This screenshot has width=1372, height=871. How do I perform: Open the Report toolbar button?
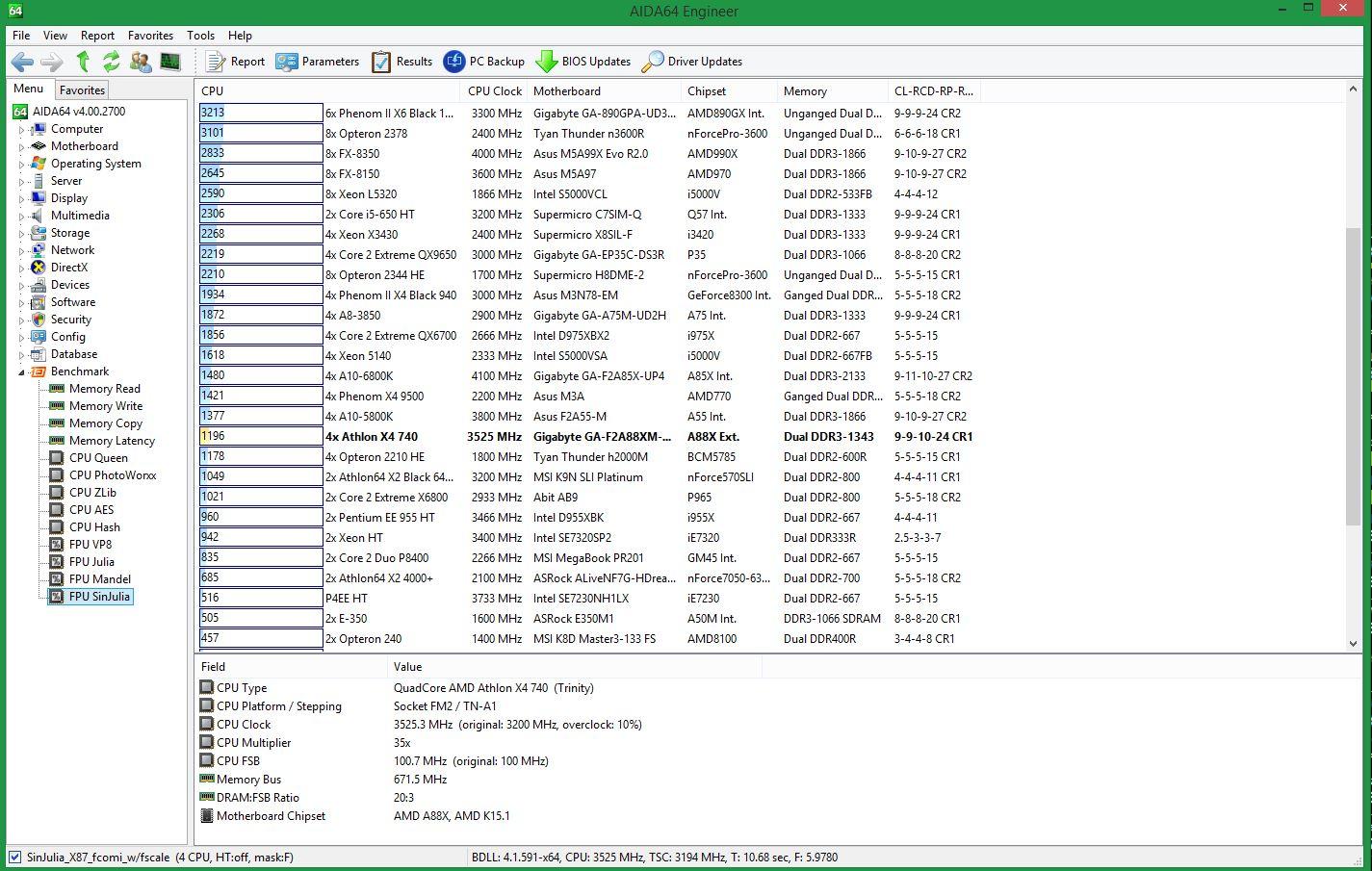pos(236,62)
